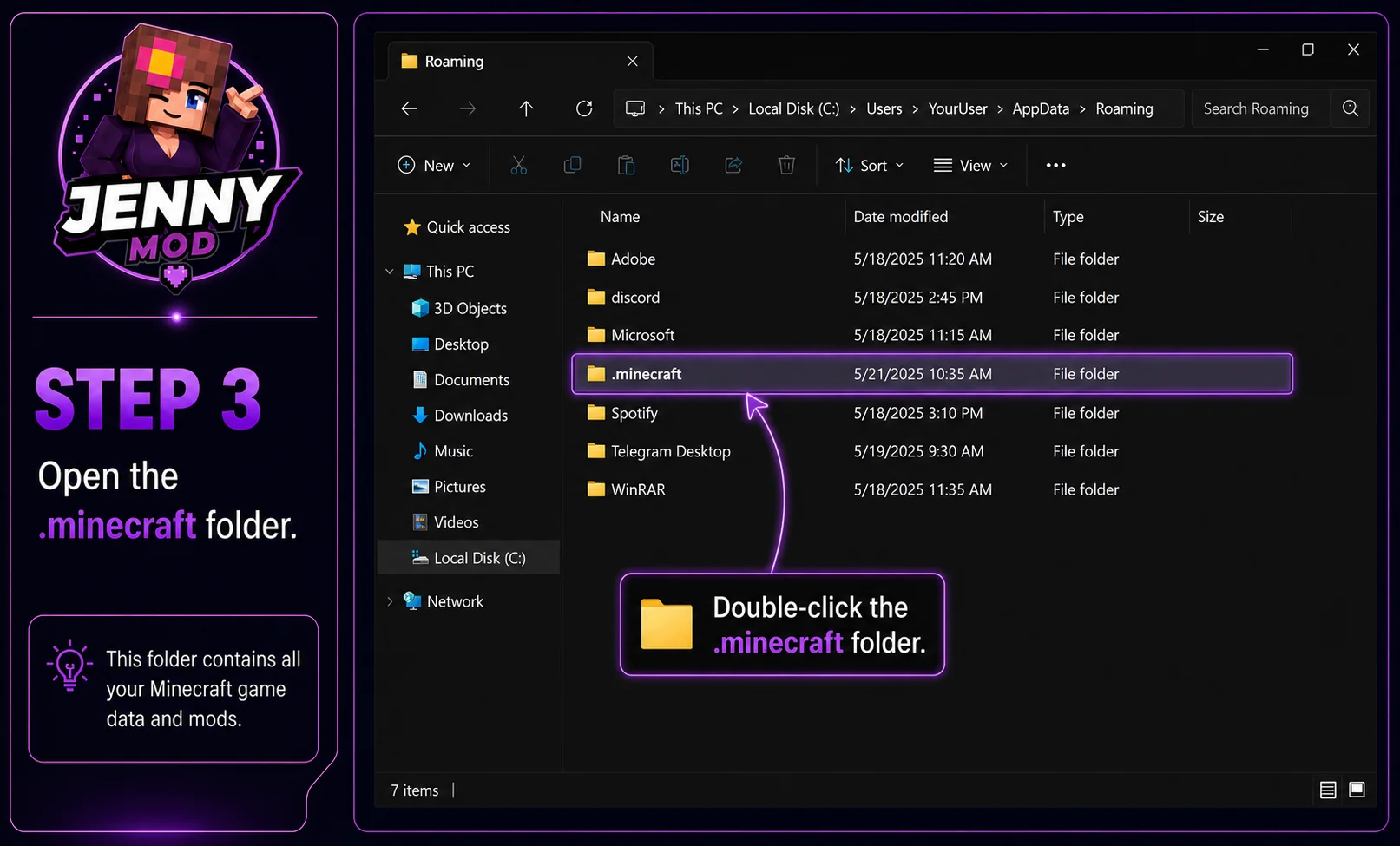This screenshot has width=1400, height=846.
Task: Sort by the Size column header
Action: pos(1211,217)
